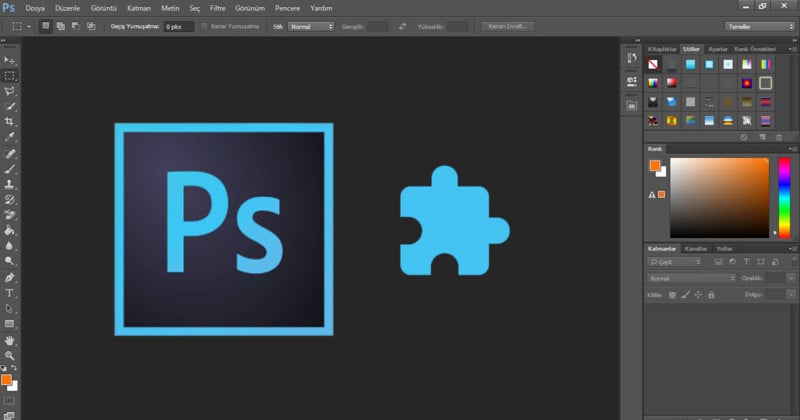800x420 pixels.
Task: Select the Zoom tool
Action: point(9,356)
